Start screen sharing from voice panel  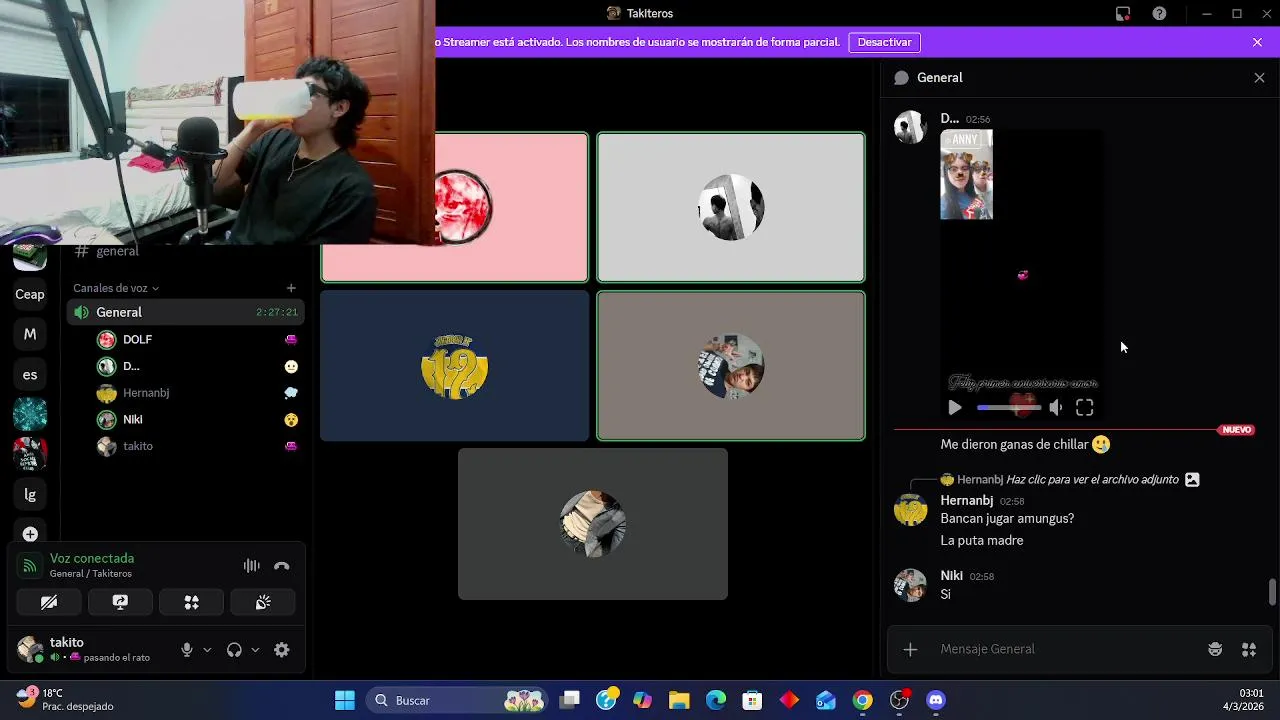click(120, 602)
